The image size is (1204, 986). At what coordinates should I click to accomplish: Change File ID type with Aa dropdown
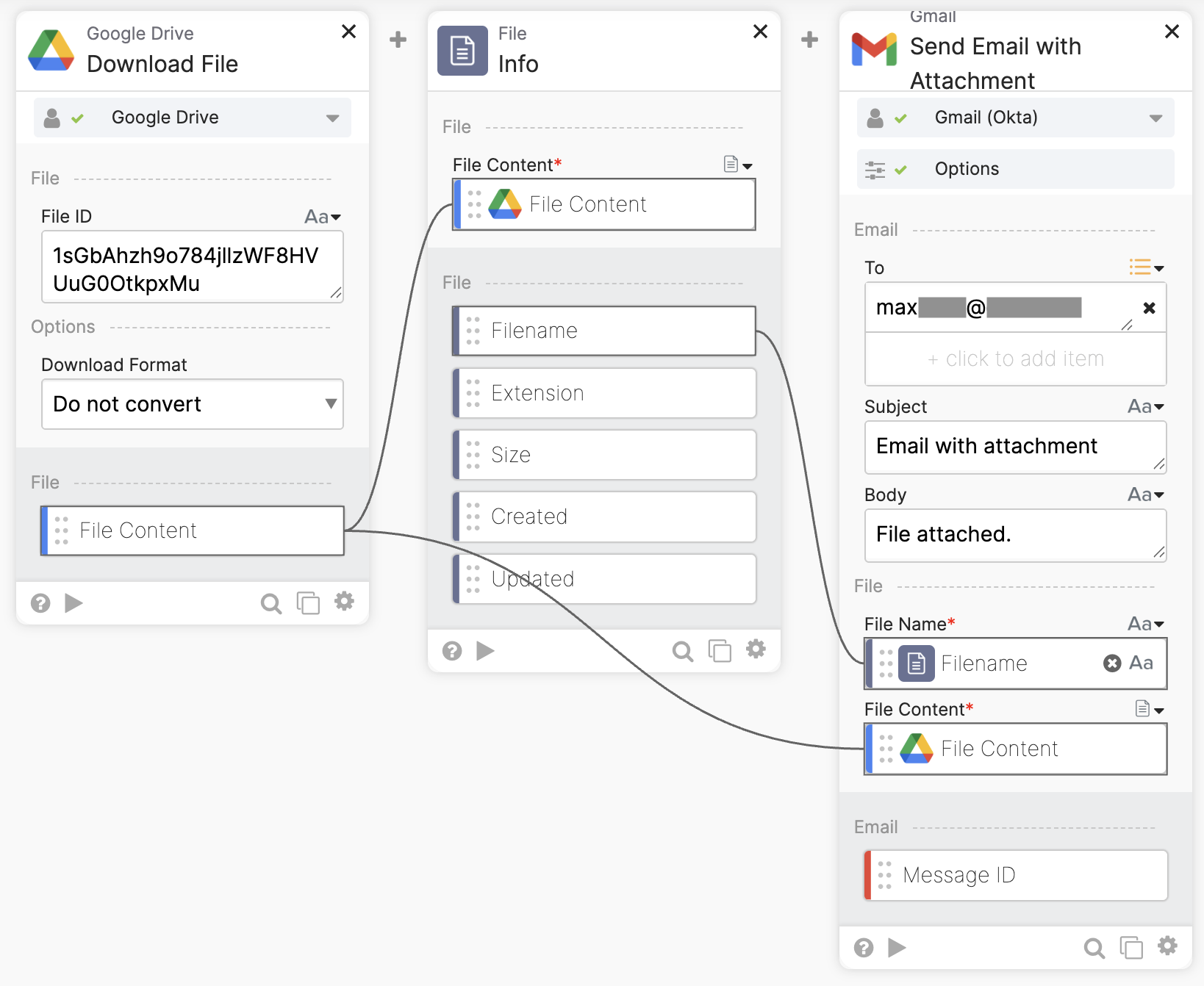pyautogui.click(x=323, y=217)
